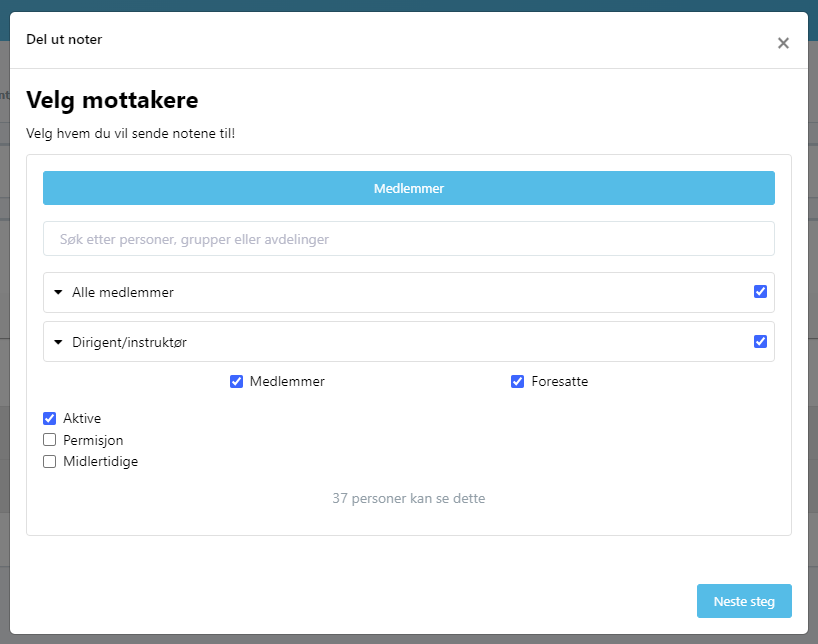Screen dimensions: 818x644
Task: Click the Permisjon label text
Action: pyautogui.click(x=93, y=440)
